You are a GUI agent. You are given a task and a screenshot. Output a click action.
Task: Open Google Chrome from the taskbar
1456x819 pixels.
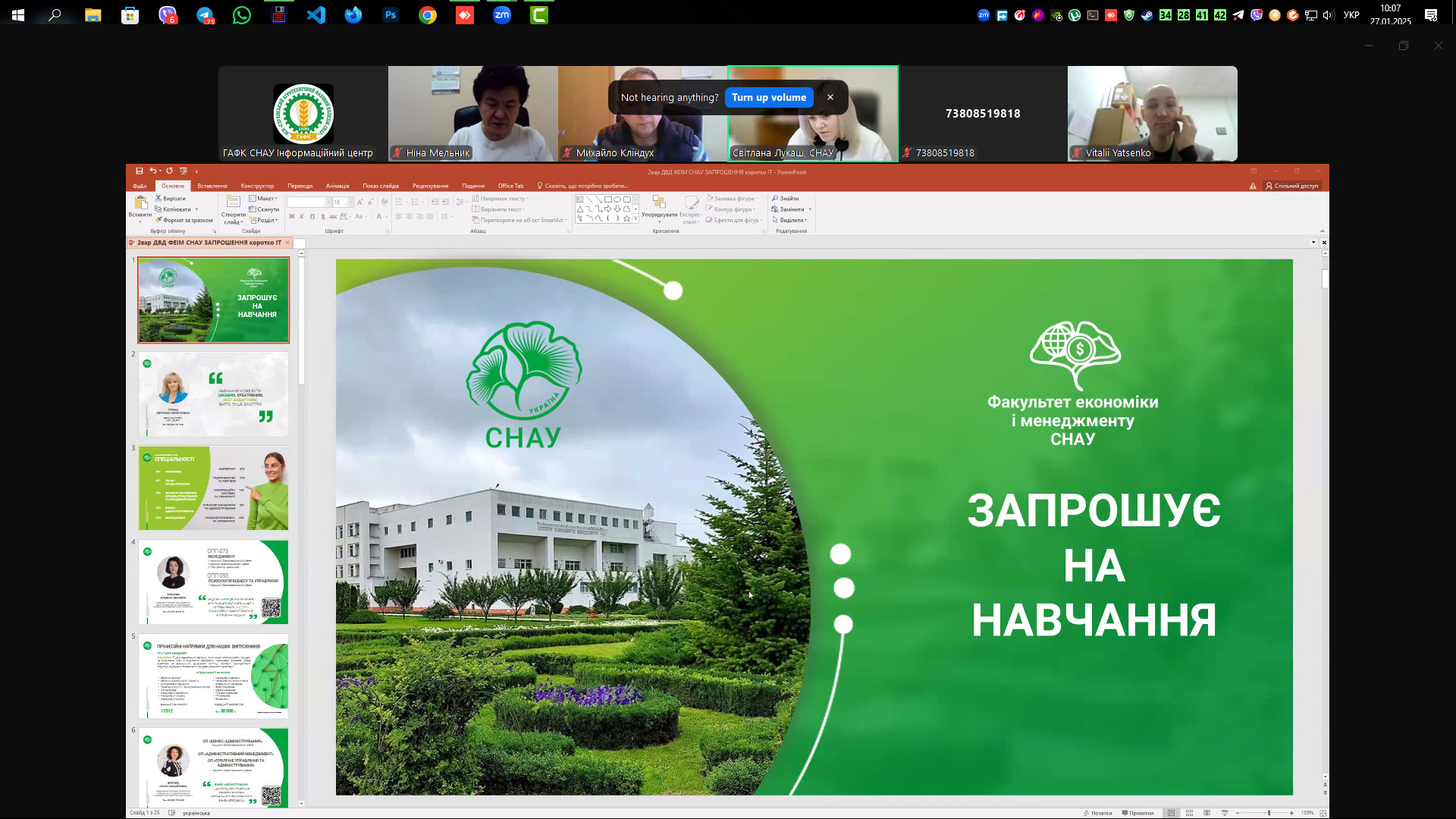[x=428, y=14]
